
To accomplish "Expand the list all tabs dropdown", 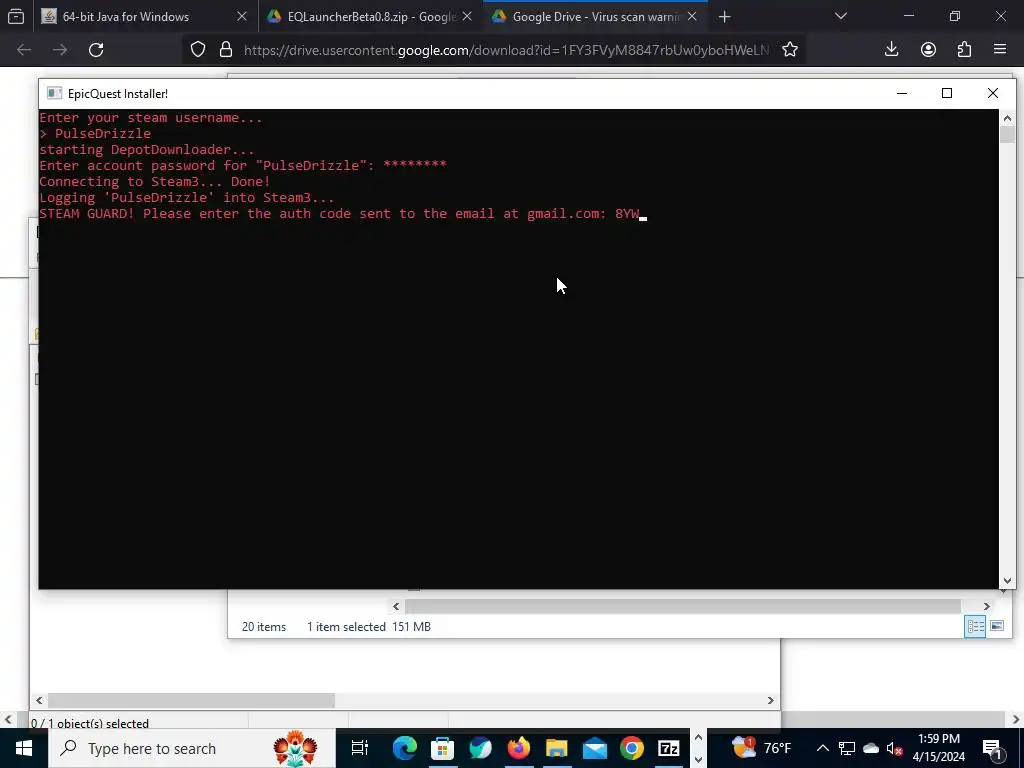I will point(841,16).
